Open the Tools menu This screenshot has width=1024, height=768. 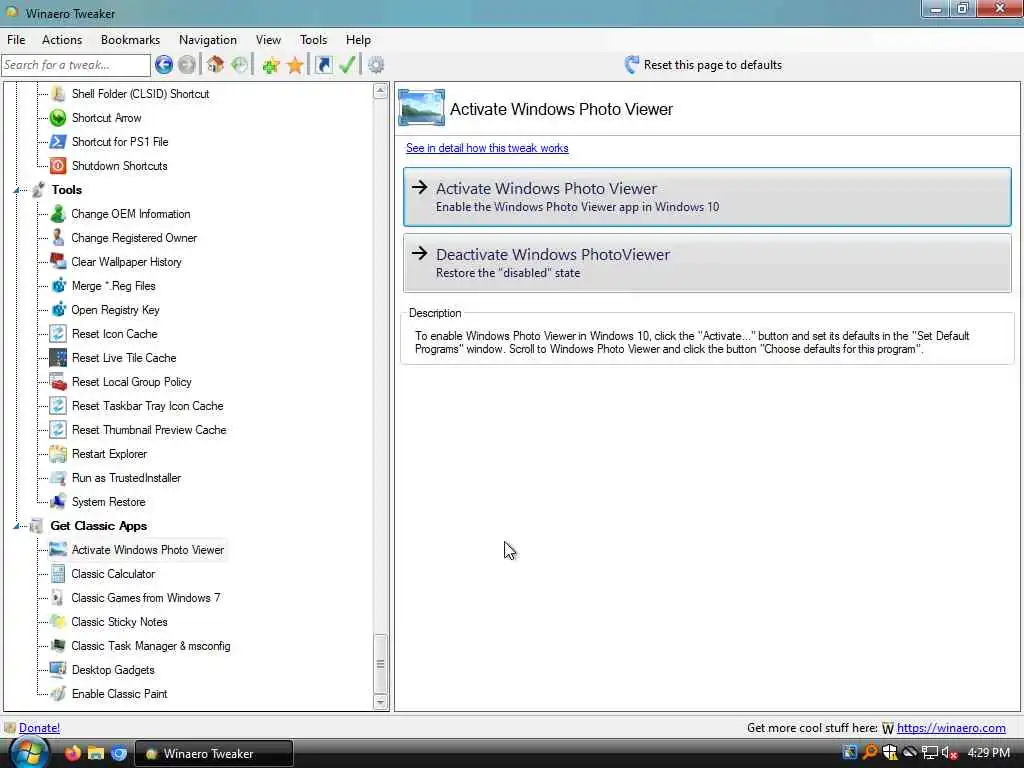313,40
